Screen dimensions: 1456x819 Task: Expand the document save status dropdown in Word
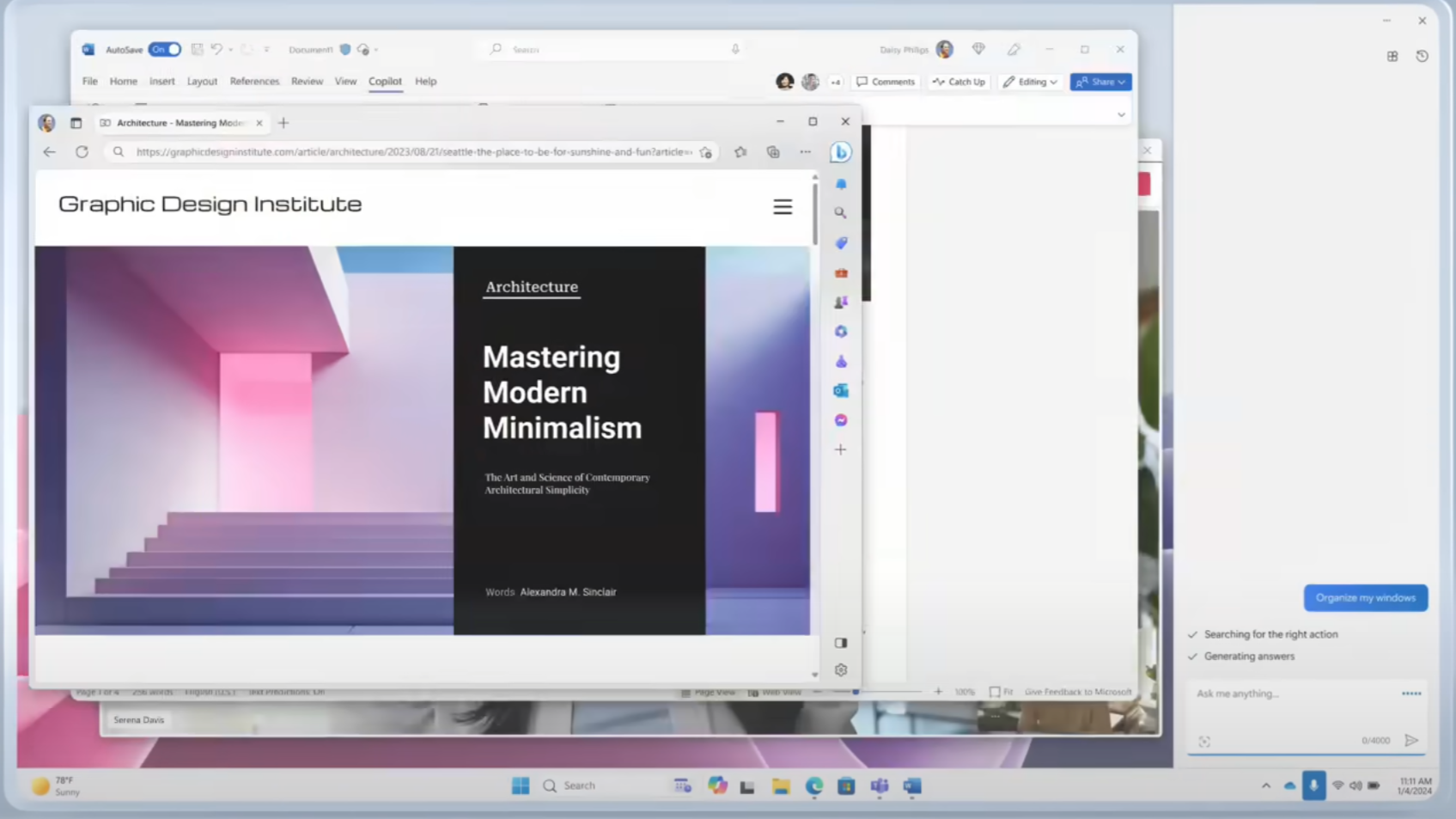(x=376, y=50)
